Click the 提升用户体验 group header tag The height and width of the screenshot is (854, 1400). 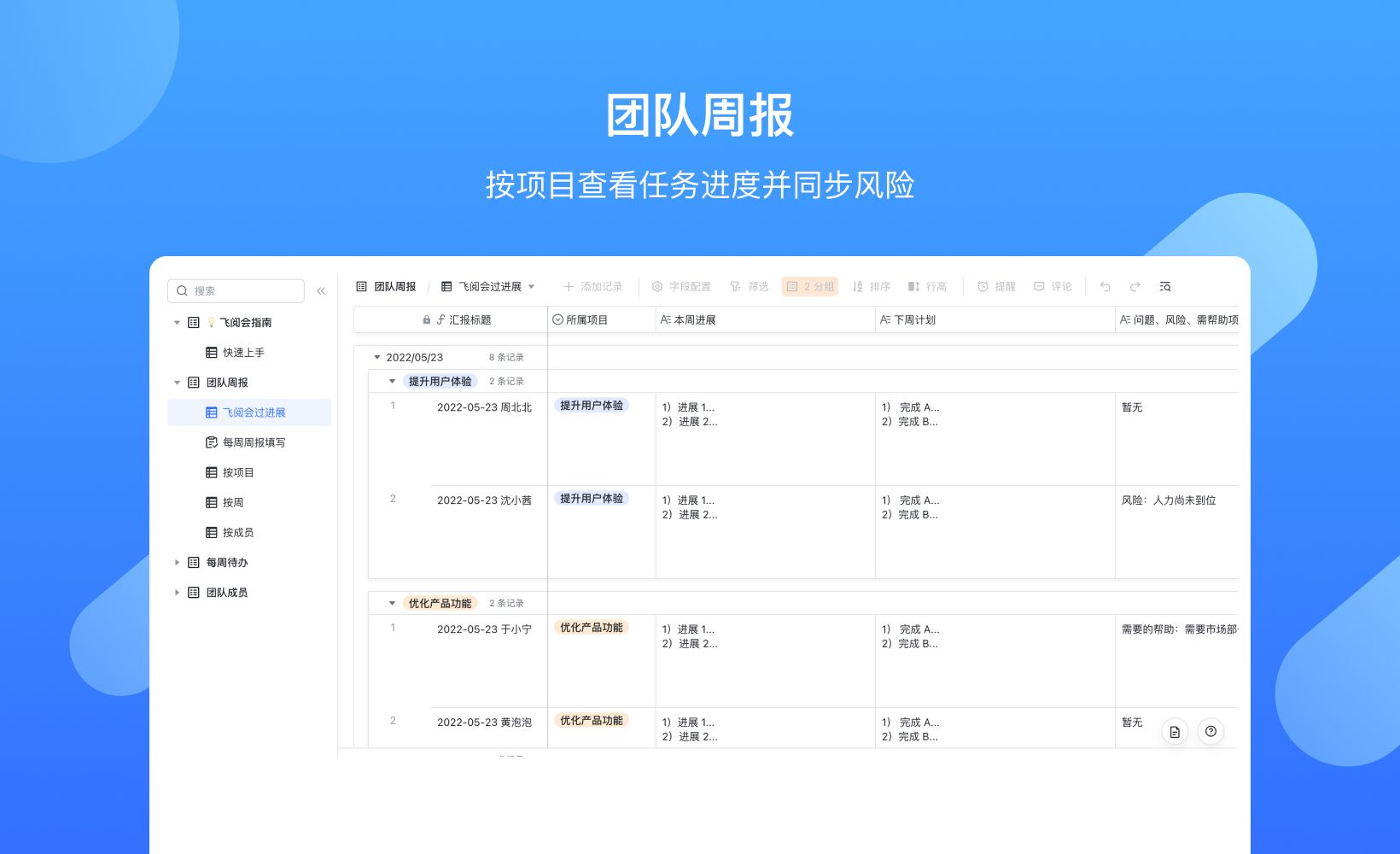[440, 382]
